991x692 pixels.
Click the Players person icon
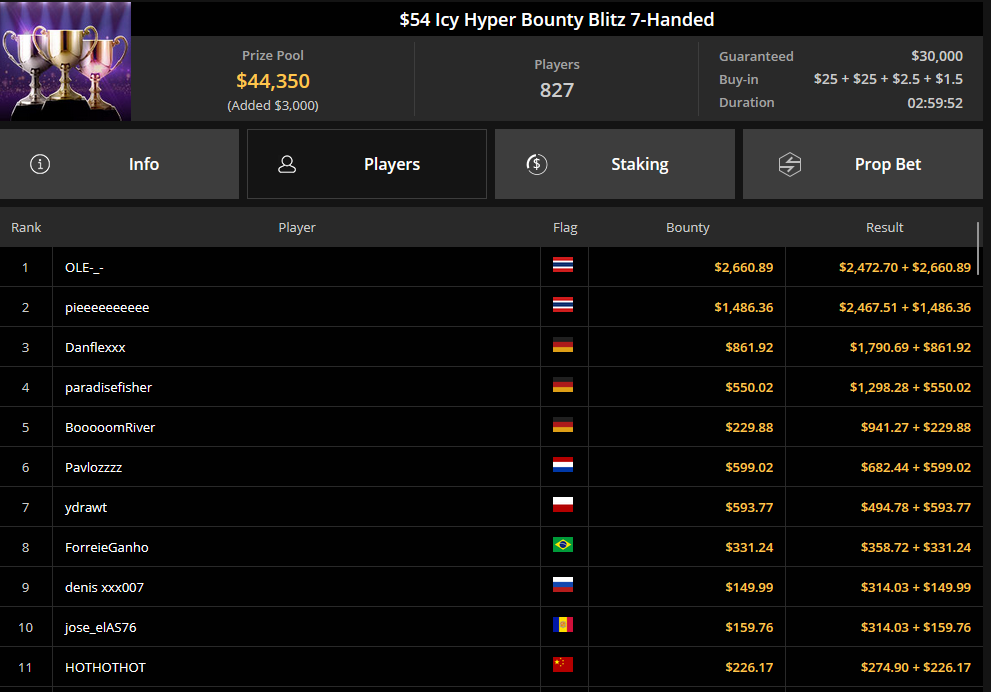point(287,164)
